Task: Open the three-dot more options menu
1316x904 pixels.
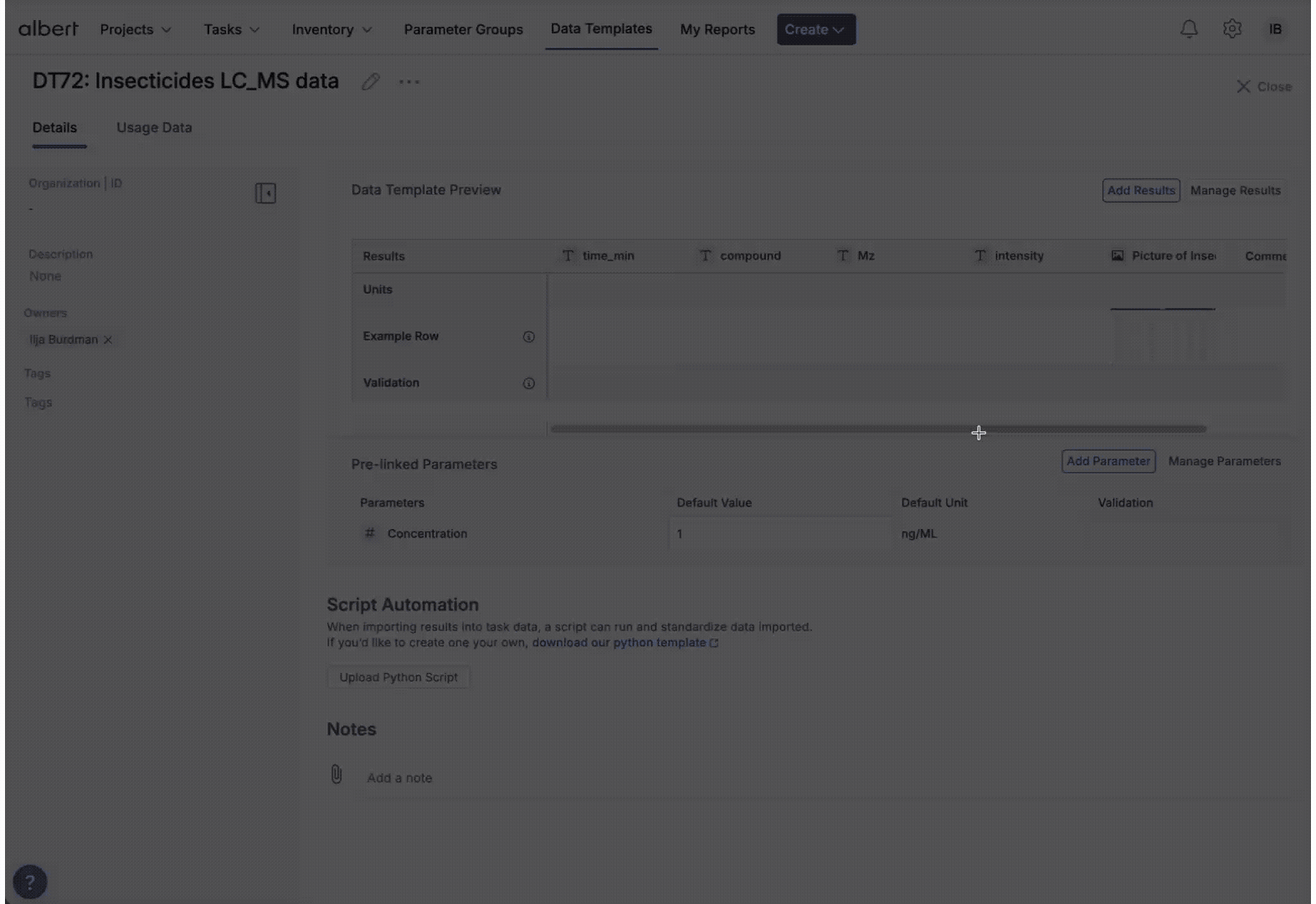Action: coord(409,82)
